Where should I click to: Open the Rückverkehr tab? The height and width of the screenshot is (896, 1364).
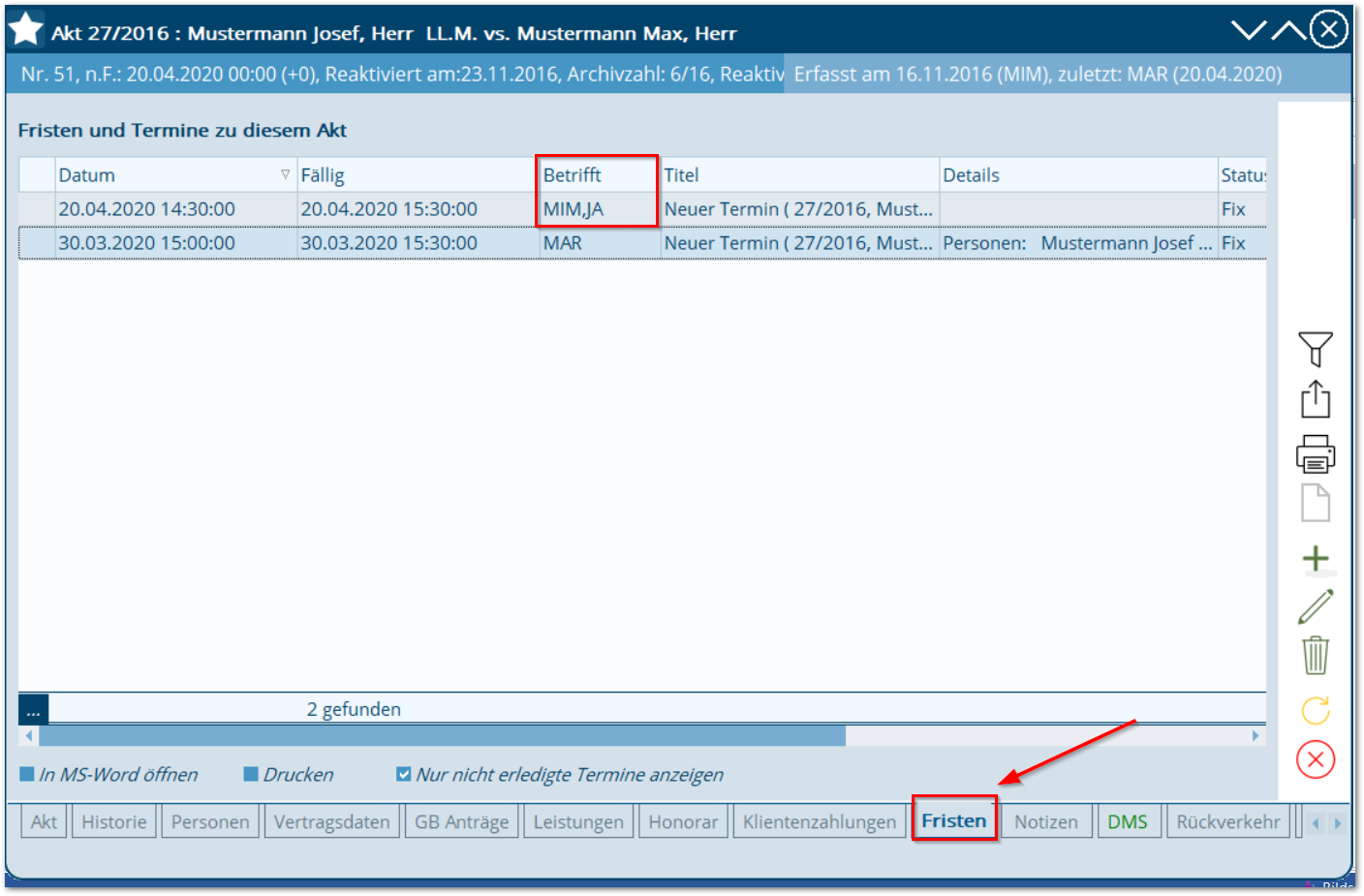click(x=1228, y=821)
